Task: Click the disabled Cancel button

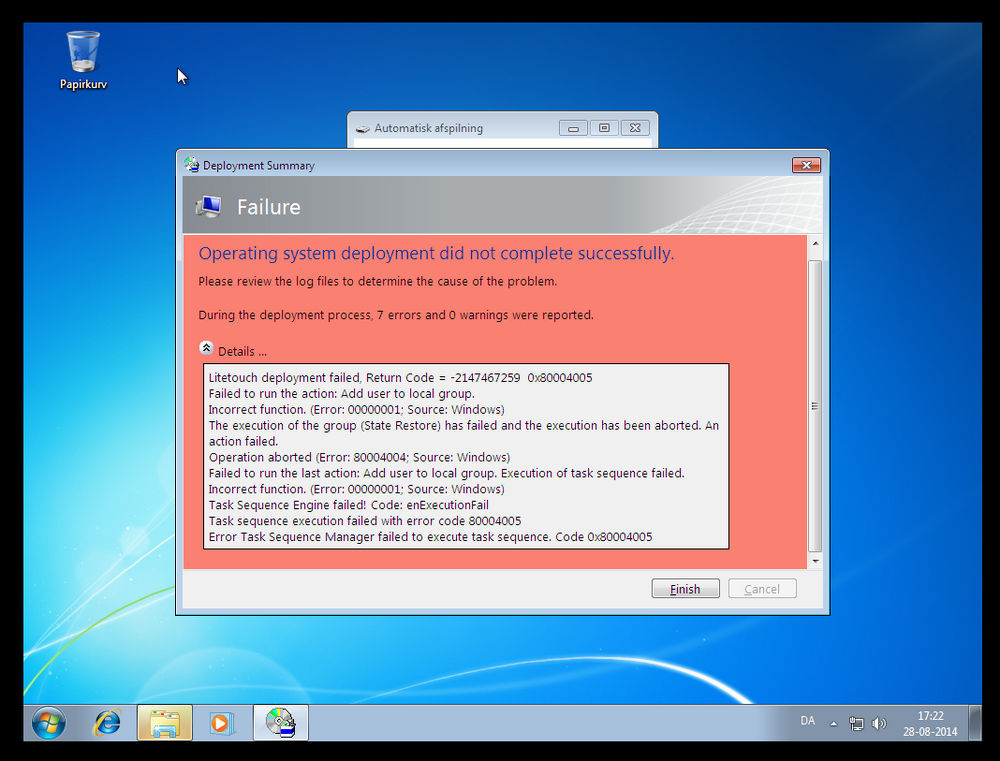Action: (762, 588)
